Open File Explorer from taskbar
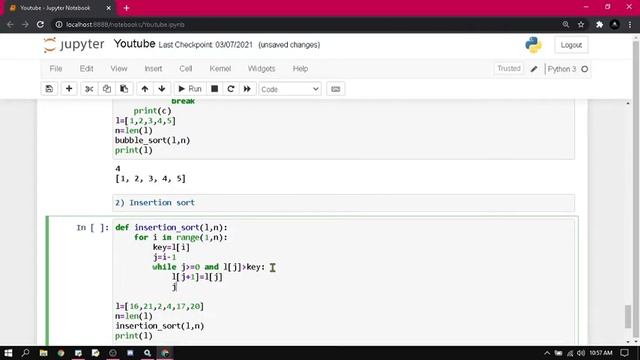Image resolution: width=640 pixels, height=360 pixels. [x=43, y=353]
